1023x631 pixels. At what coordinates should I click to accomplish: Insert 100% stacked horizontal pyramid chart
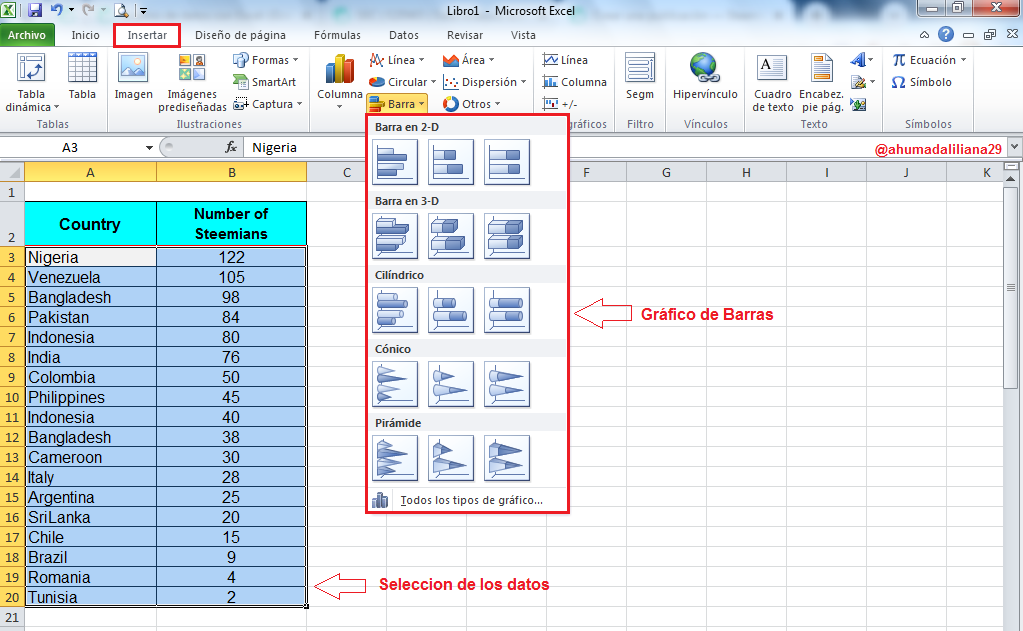(x=507, y=458)
